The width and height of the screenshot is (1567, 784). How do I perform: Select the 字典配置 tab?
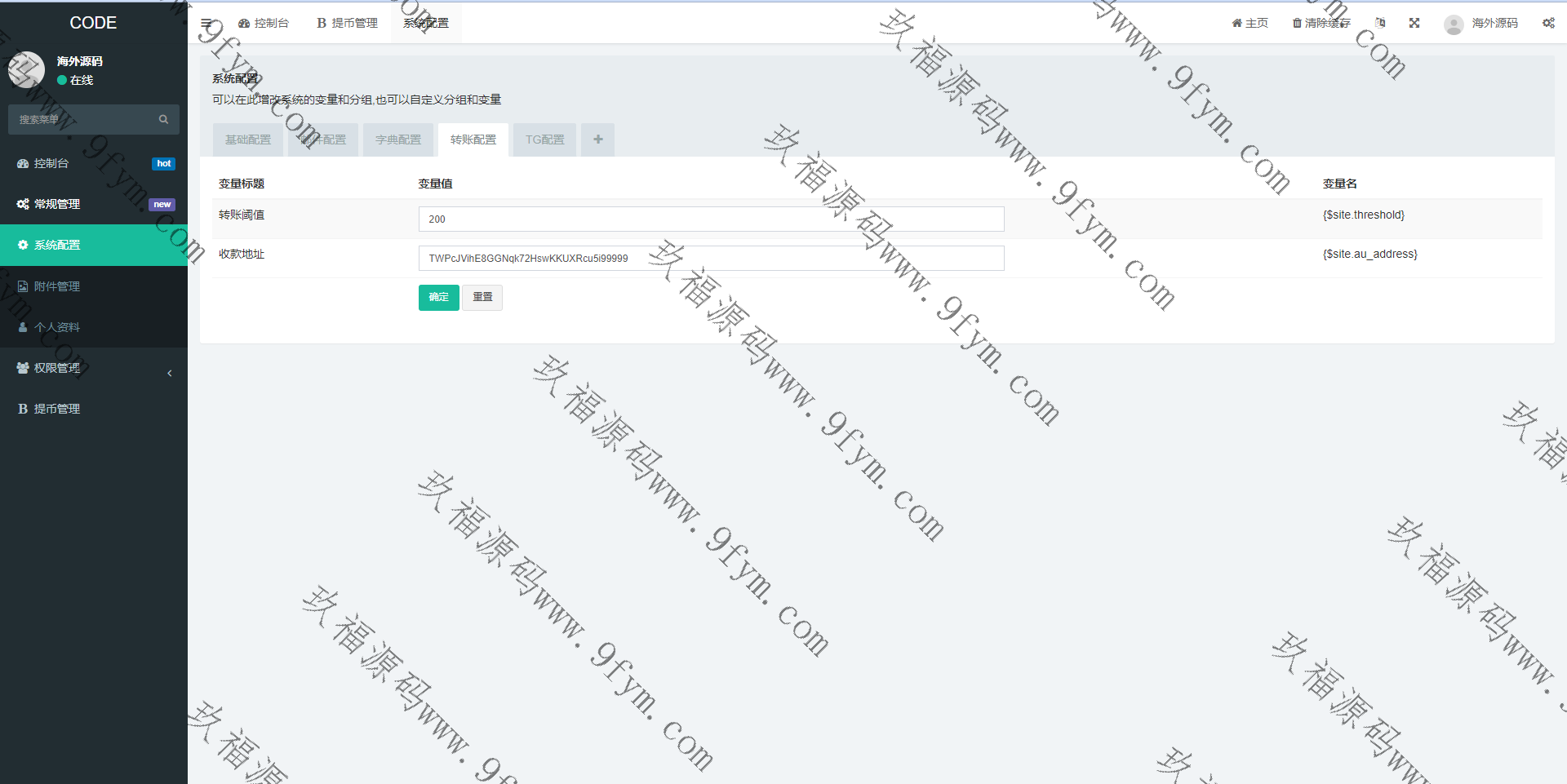398,140
